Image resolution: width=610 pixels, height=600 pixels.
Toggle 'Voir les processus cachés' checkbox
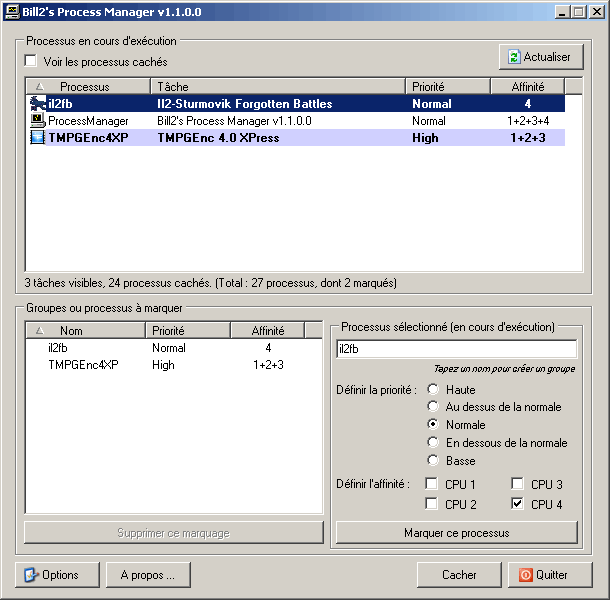(x=30, y=61)
